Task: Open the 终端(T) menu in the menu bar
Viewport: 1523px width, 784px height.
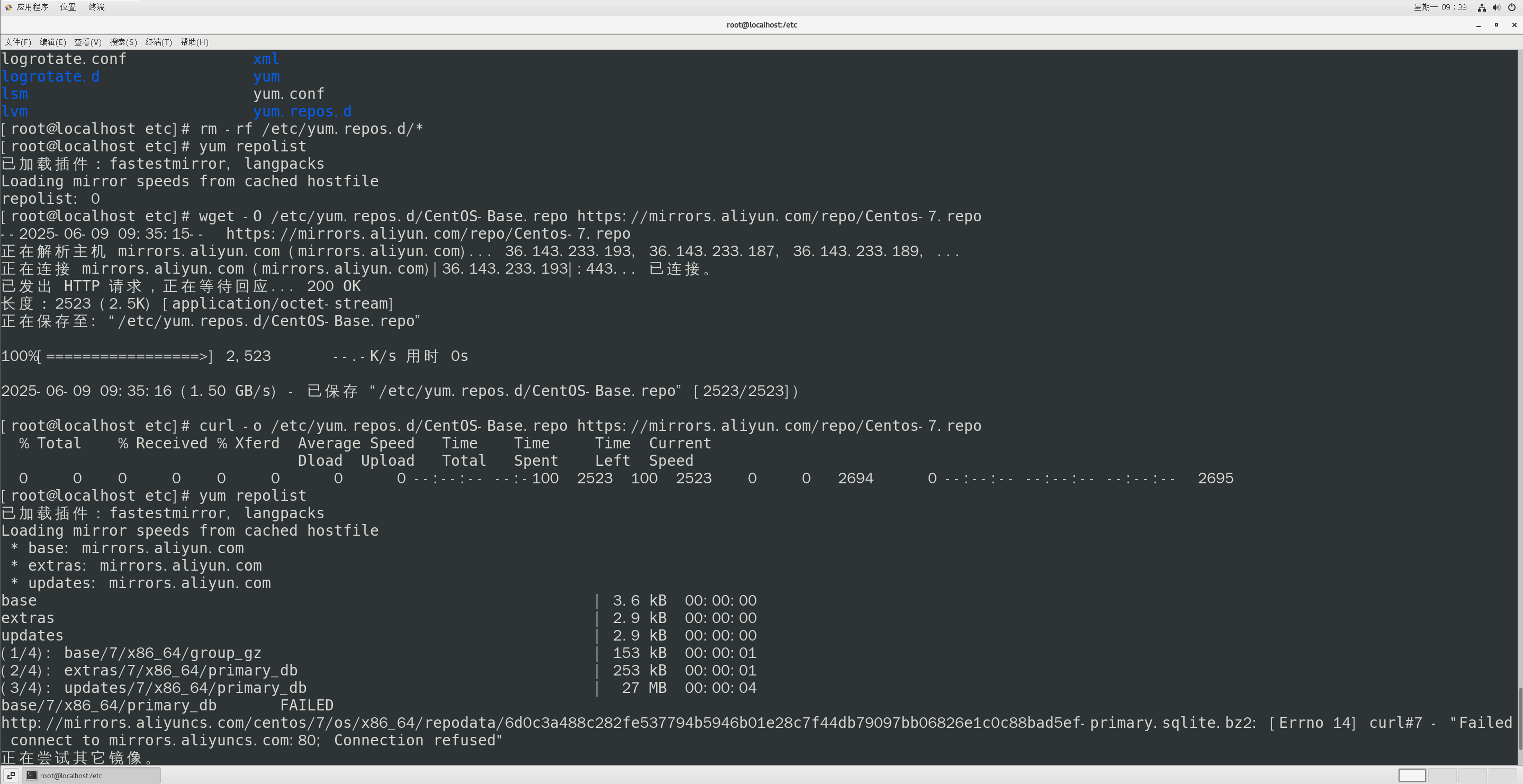Action: (158, 42)
